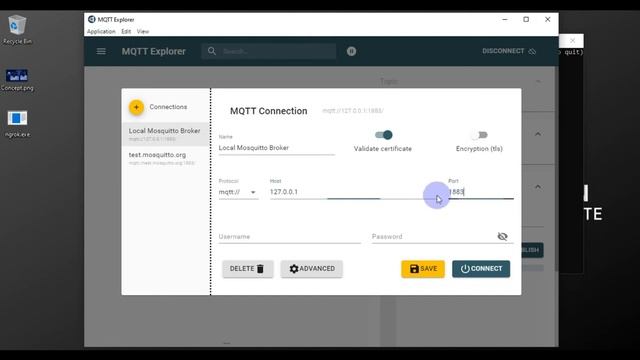The image size is (640, 360).
Task: Click DISCONNECT in the top bar
Action: pyautogui.click(x=509, y=51)
